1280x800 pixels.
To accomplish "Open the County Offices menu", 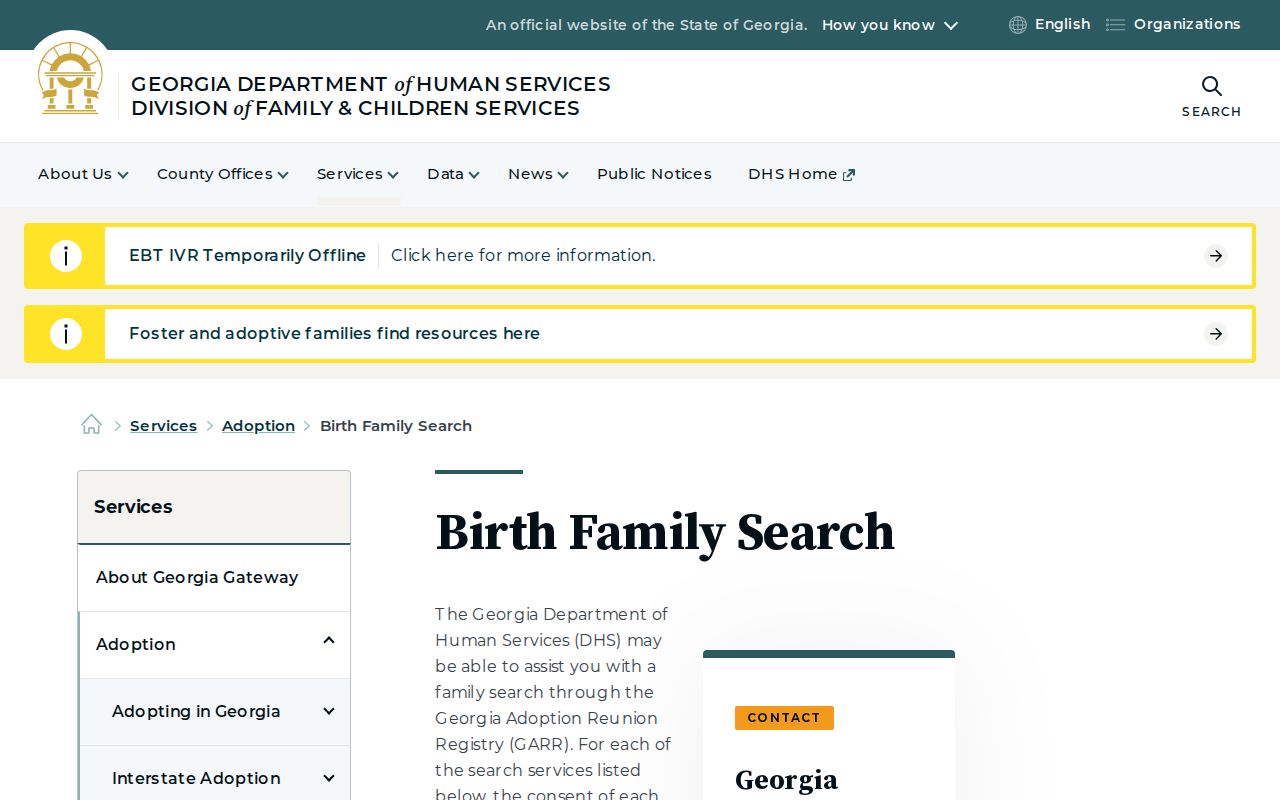I will [x=222, y=174].
